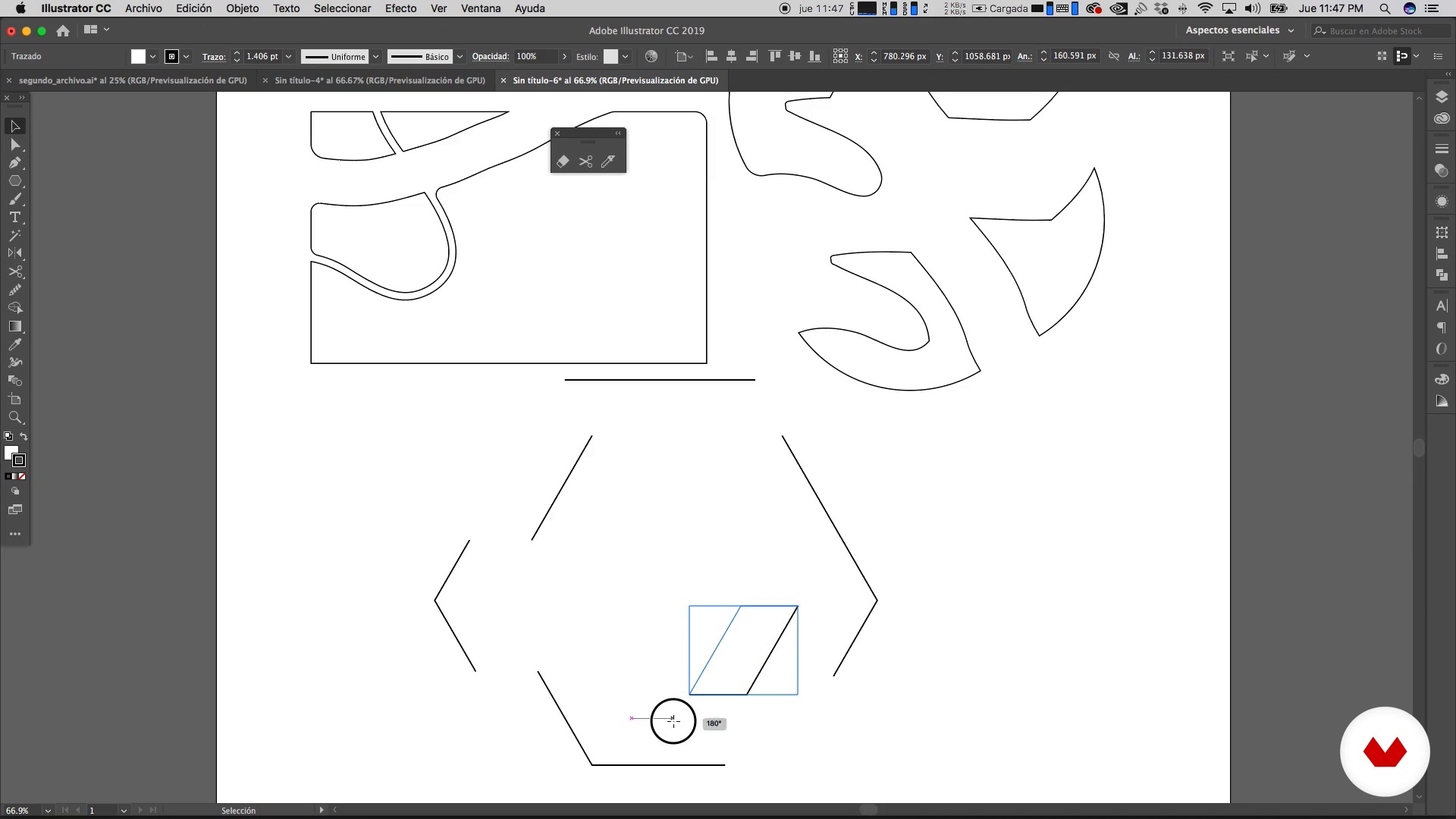Viewport: 1456px width, 819px height.
Task: Click the Estilo style swatch
Action: 610,56
